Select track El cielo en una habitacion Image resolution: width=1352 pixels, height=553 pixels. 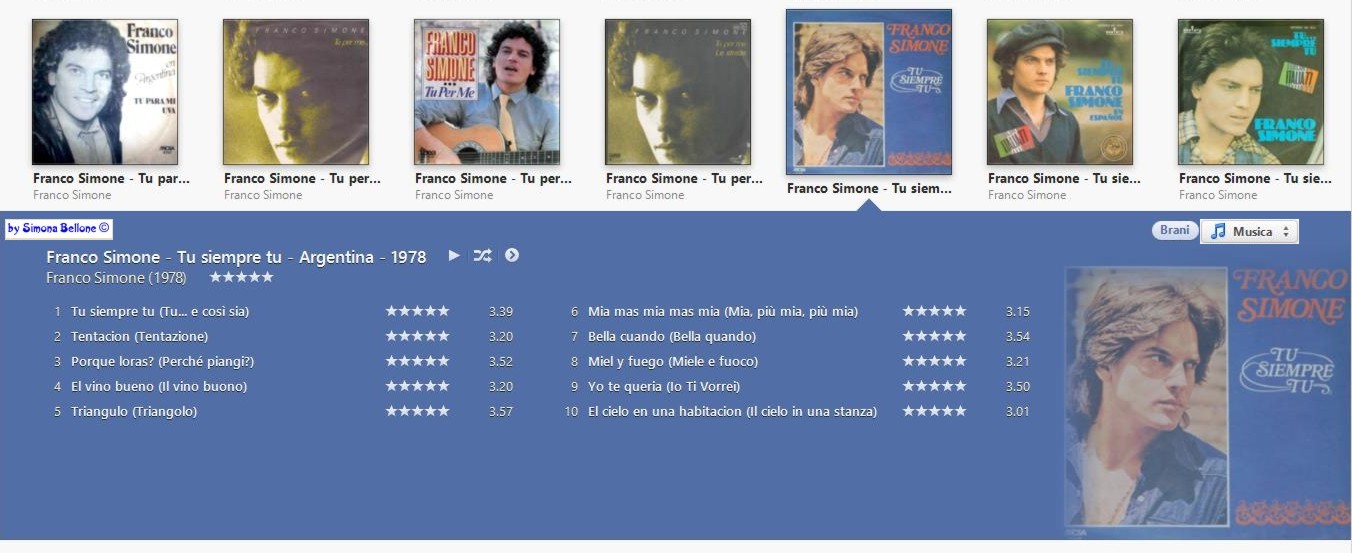click(x=732, y=411)
